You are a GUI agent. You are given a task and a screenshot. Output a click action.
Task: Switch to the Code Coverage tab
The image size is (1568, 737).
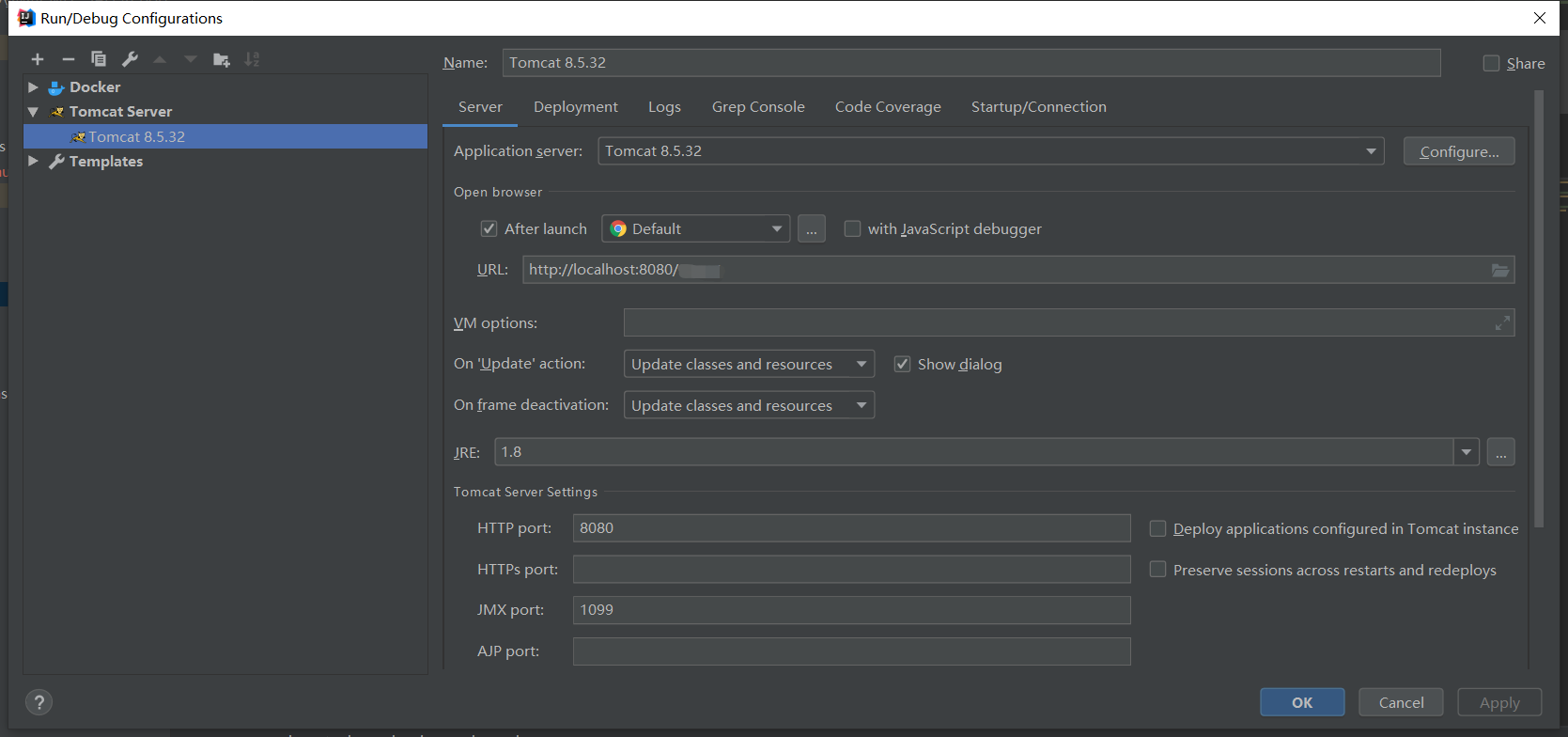point(888,107)
